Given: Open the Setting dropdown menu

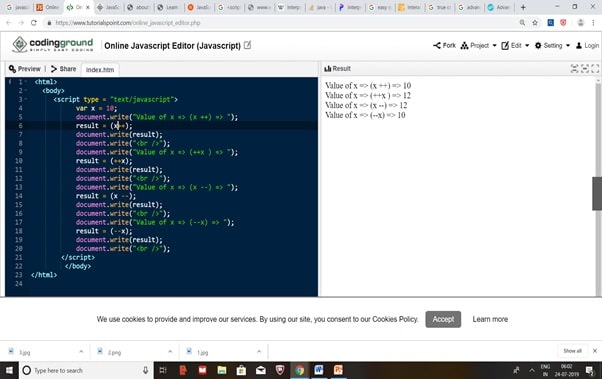Looking at the screenshot, I should point(552,45).
